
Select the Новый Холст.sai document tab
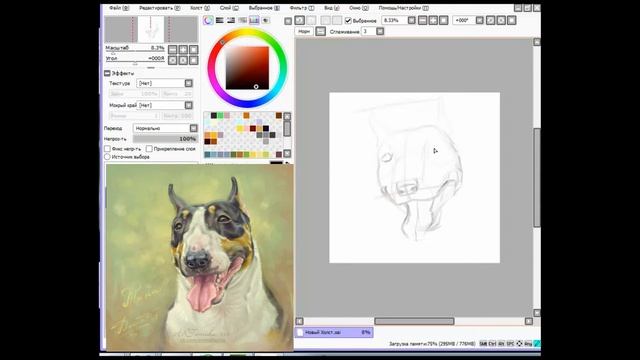click(x=334, y=332)
